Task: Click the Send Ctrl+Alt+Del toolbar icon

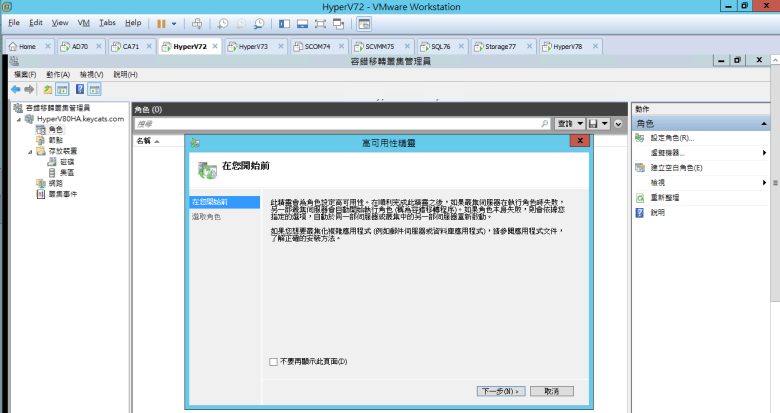Action: (x=196, y=22)
